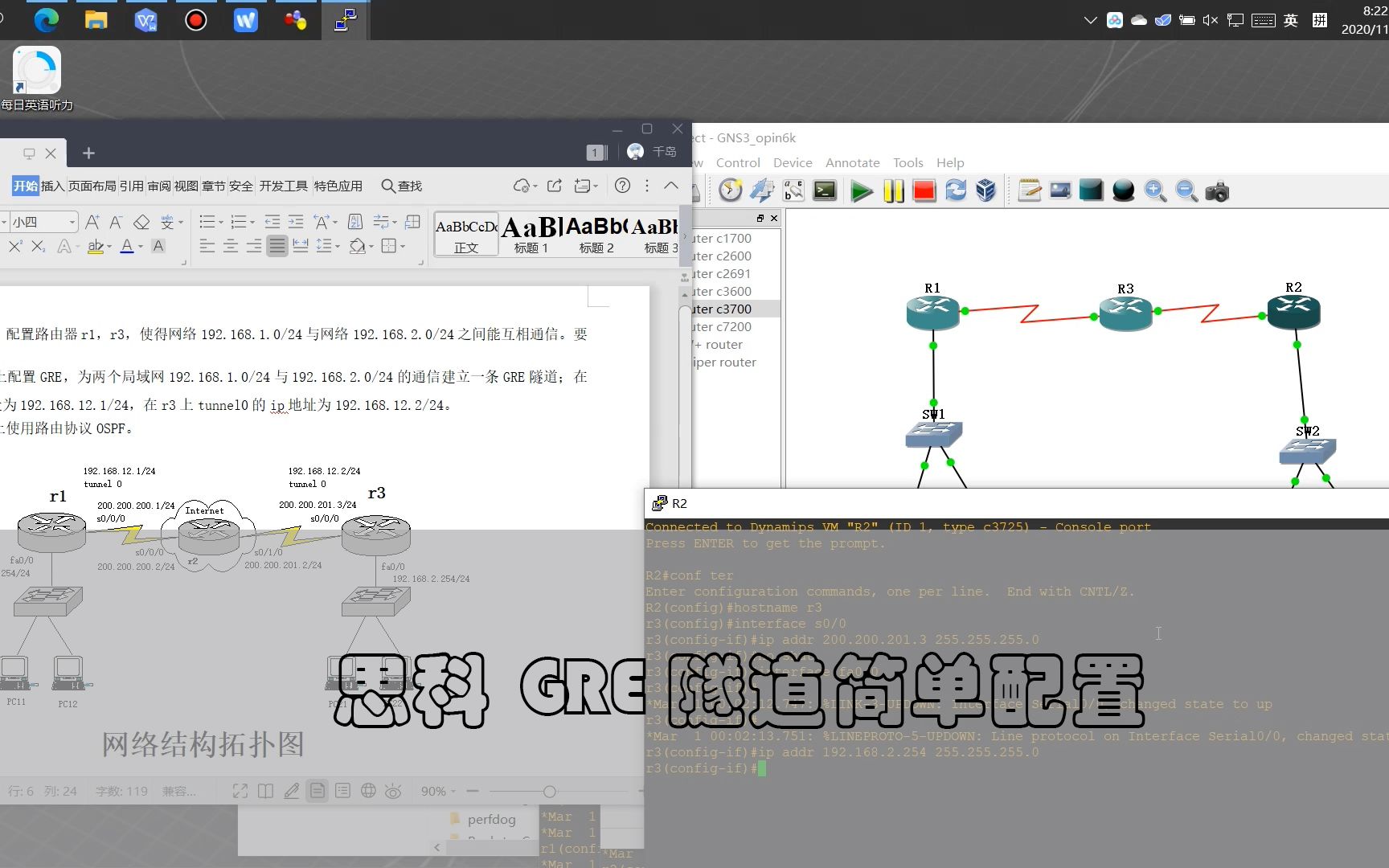Adjust the WPS zoom slider handle
This screenshot has height=868, width=1389.
(x=550, y=792)
